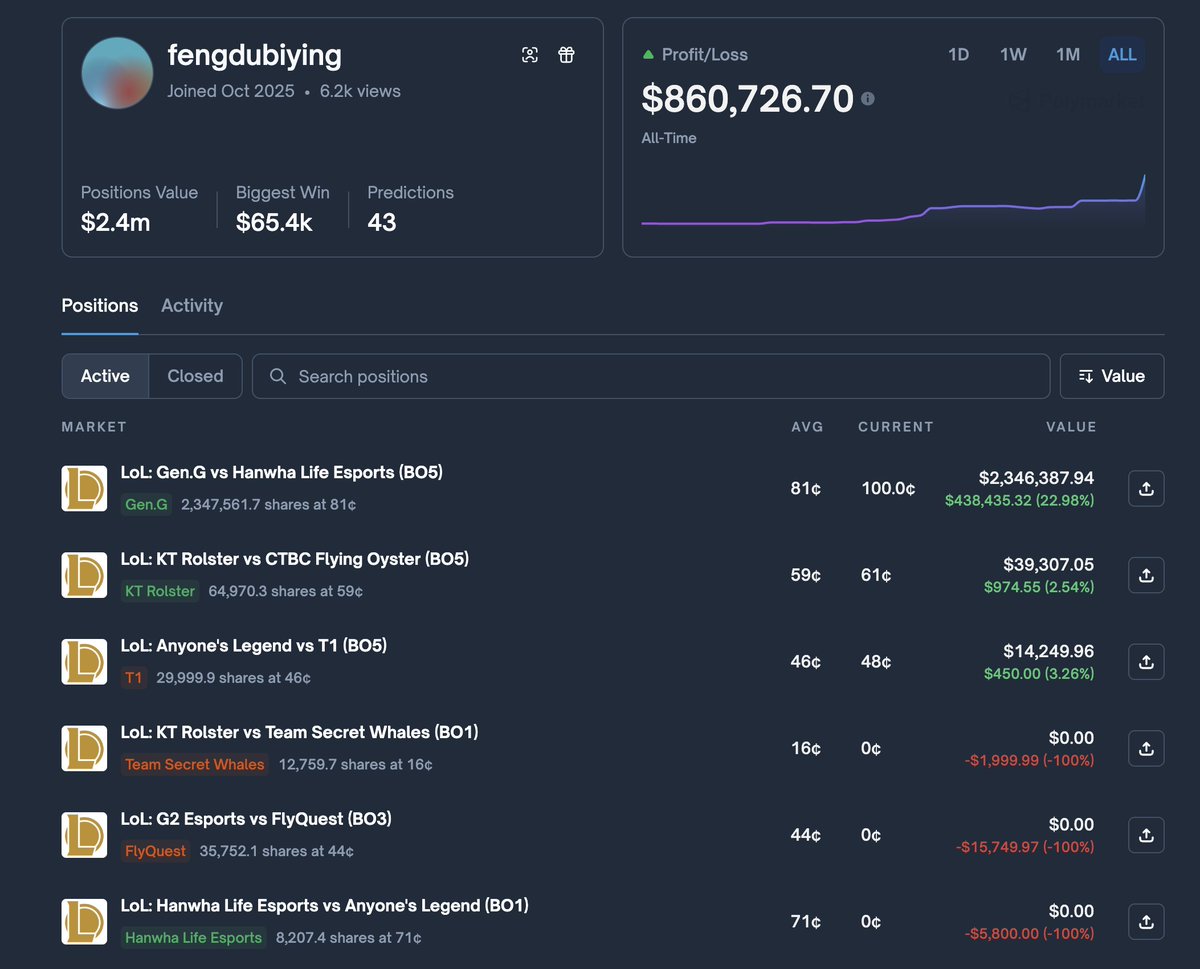Screen dimensions: 1200x969
Task: Select the ALL time range
Action: 1122,55
